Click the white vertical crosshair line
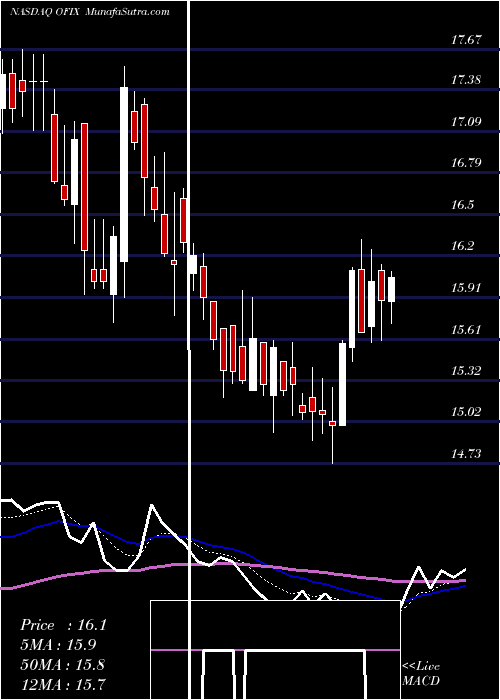 pos(191,350)
